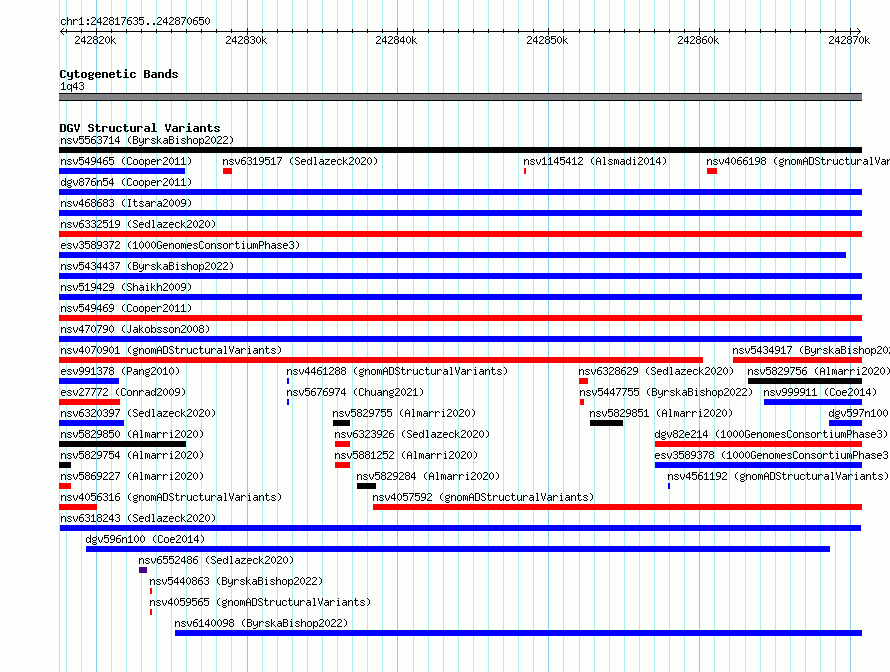Viewport: 890px width, 672px height.
Task: Select the nsv468683 (Itsara2009) label
Action: pos(126,203)
